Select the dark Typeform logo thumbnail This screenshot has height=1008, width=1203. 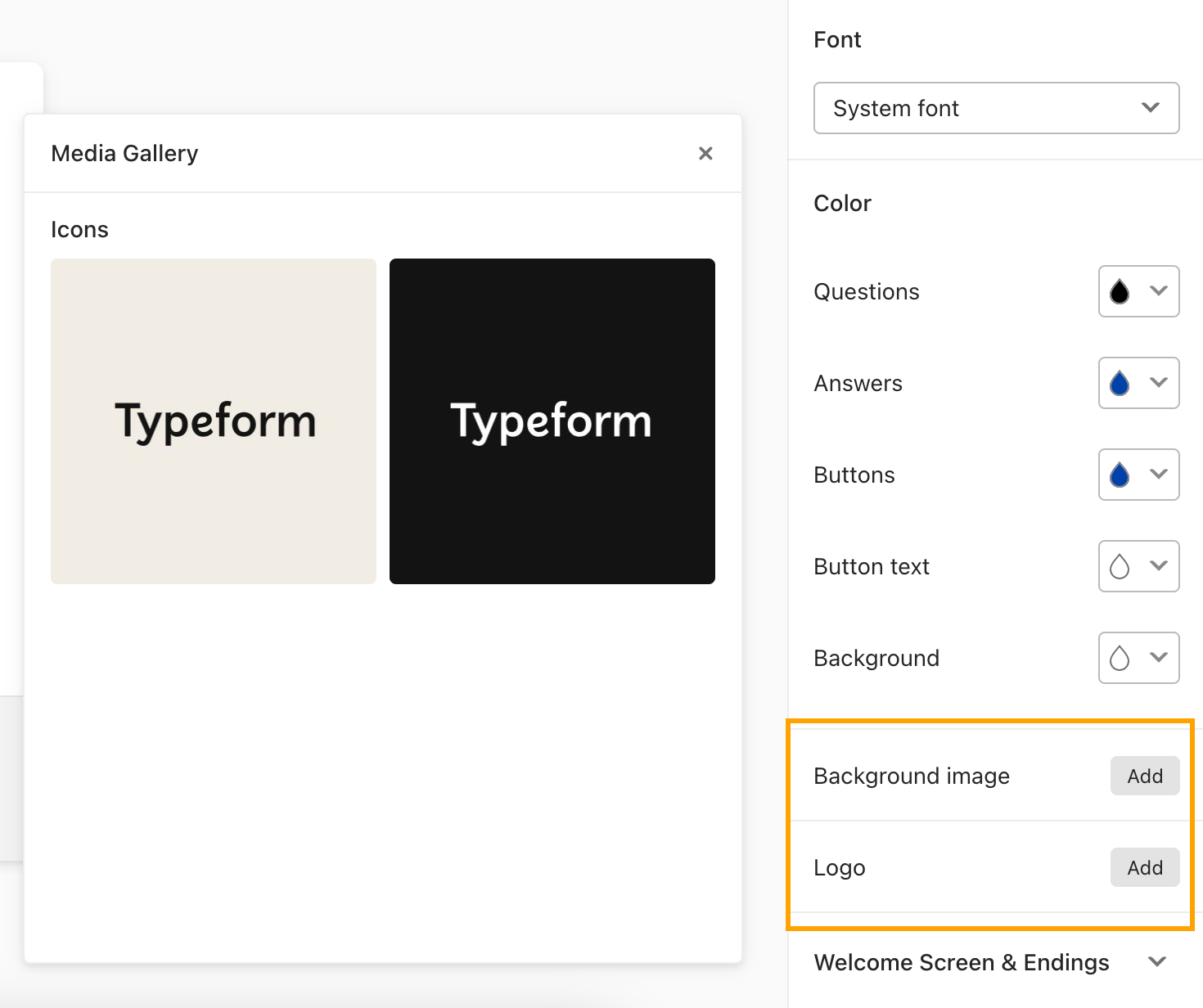click(x=552, y=421)
